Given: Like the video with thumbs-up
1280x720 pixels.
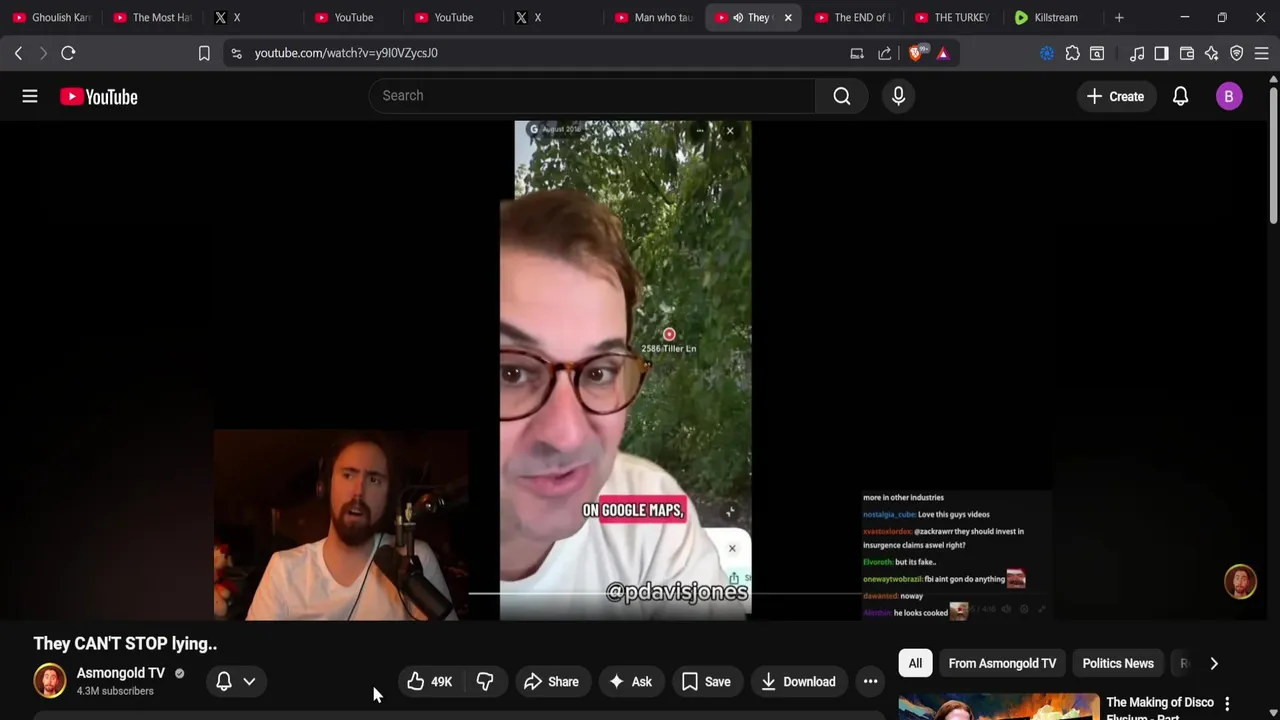Looking at the screenshot, I should point(430,681).
